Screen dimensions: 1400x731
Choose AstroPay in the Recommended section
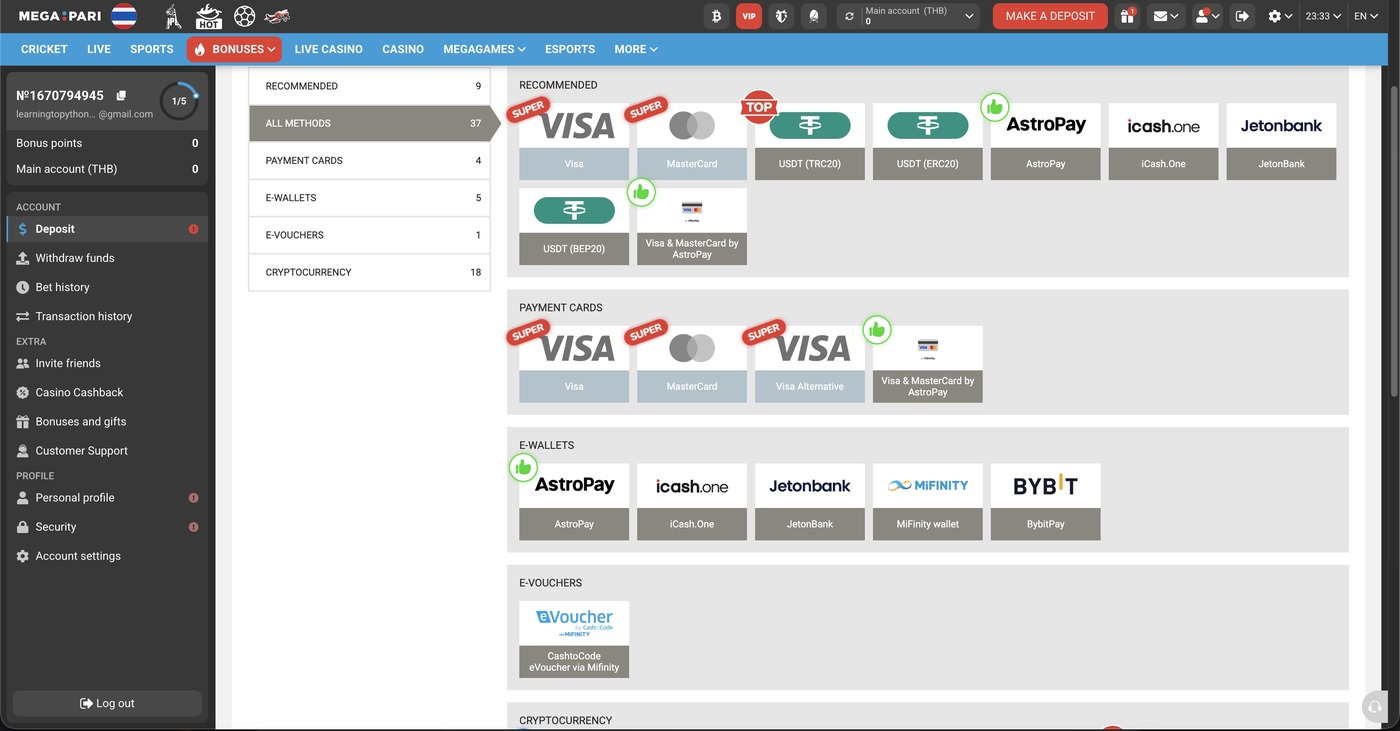(x=1046, y=141)
